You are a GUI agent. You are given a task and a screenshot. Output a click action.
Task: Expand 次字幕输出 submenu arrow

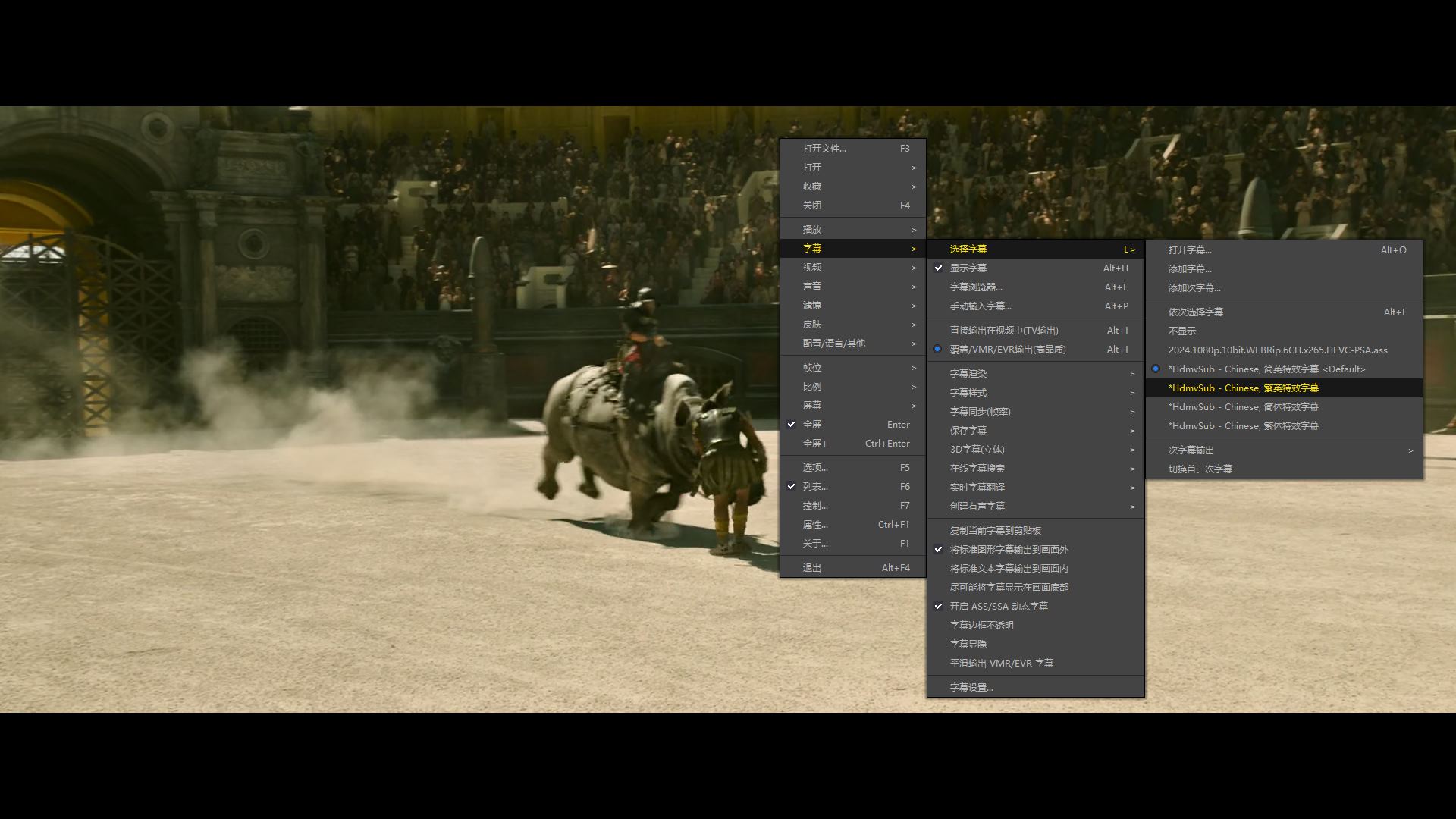click(1410, 450)
